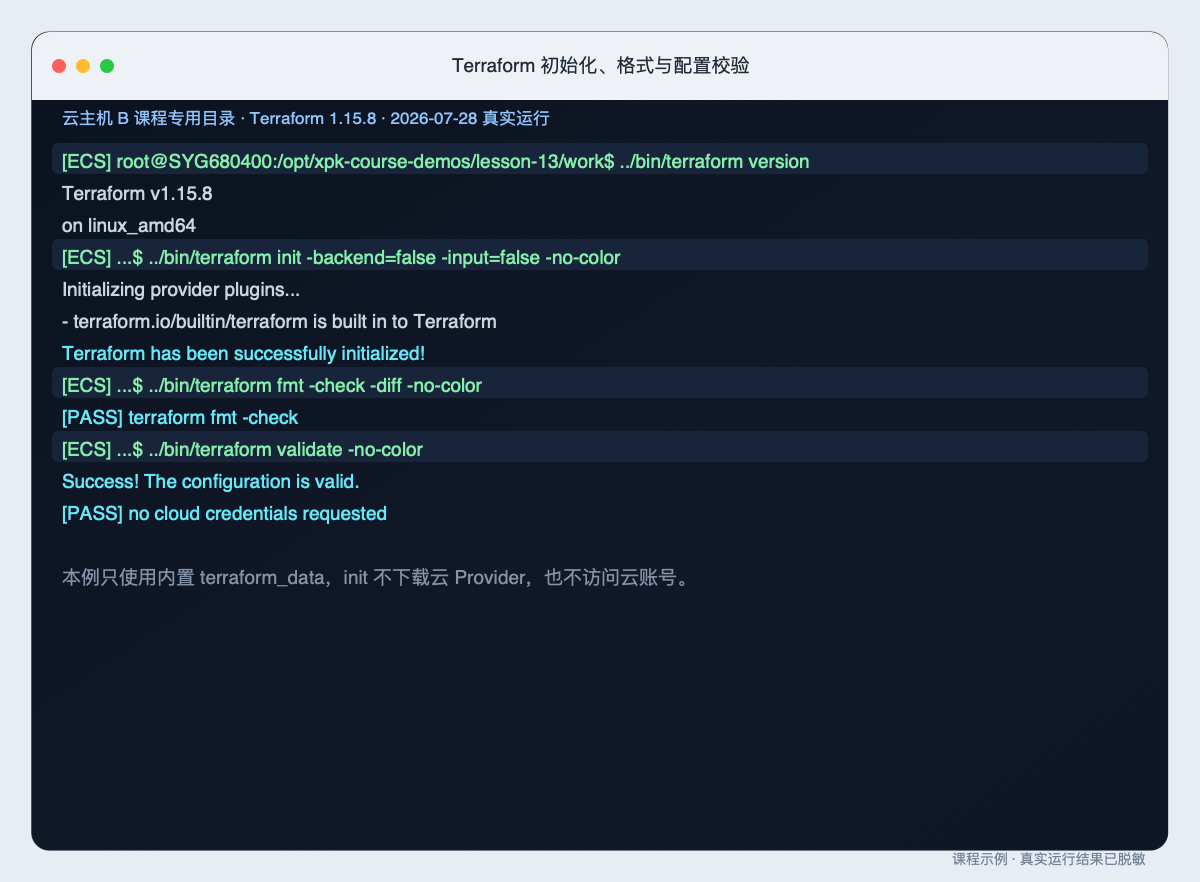Click the yellow minimize window button

point(83,66)
